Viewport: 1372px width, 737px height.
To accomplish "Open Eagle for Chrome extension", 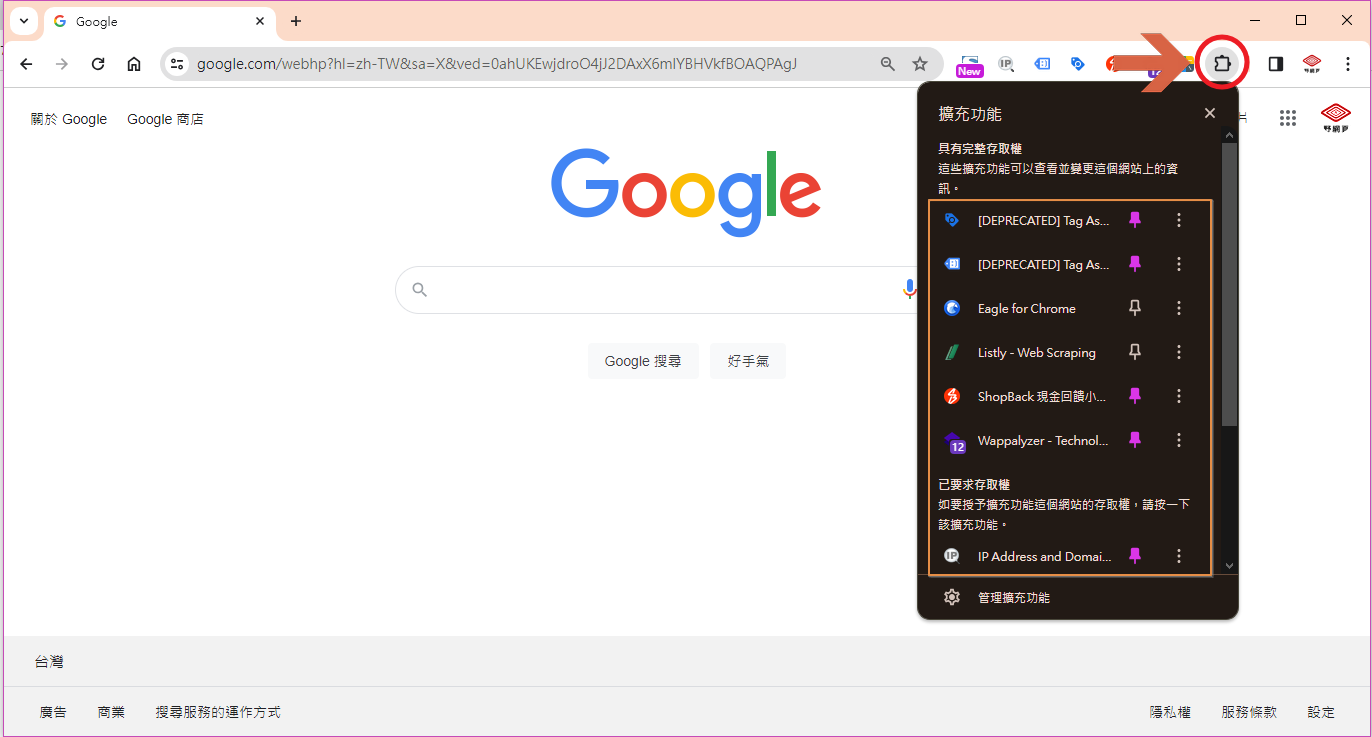I will pos(1026,309).
